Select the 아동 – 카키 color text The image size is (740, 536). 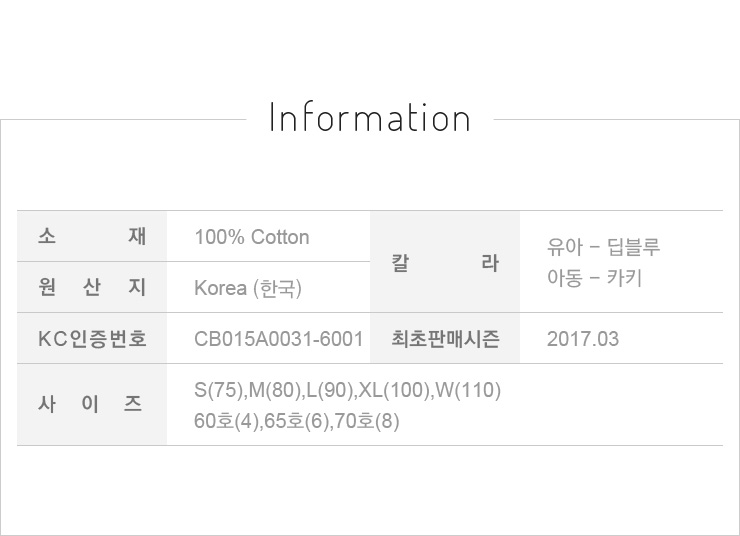[x=594, y=277]
